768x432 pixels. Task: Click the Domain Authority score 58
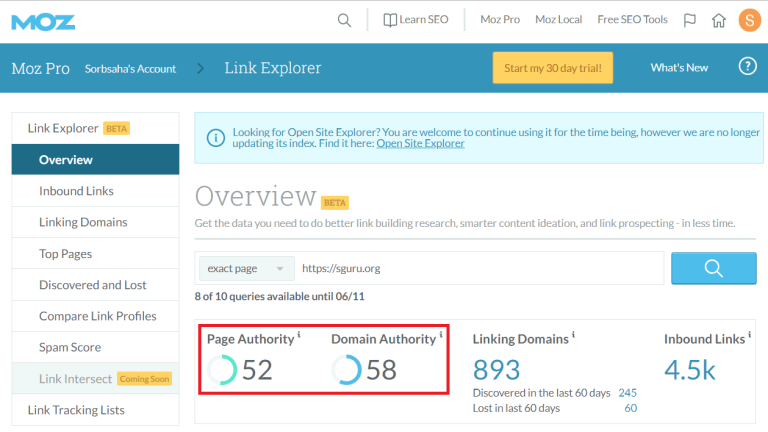[382, 370]
